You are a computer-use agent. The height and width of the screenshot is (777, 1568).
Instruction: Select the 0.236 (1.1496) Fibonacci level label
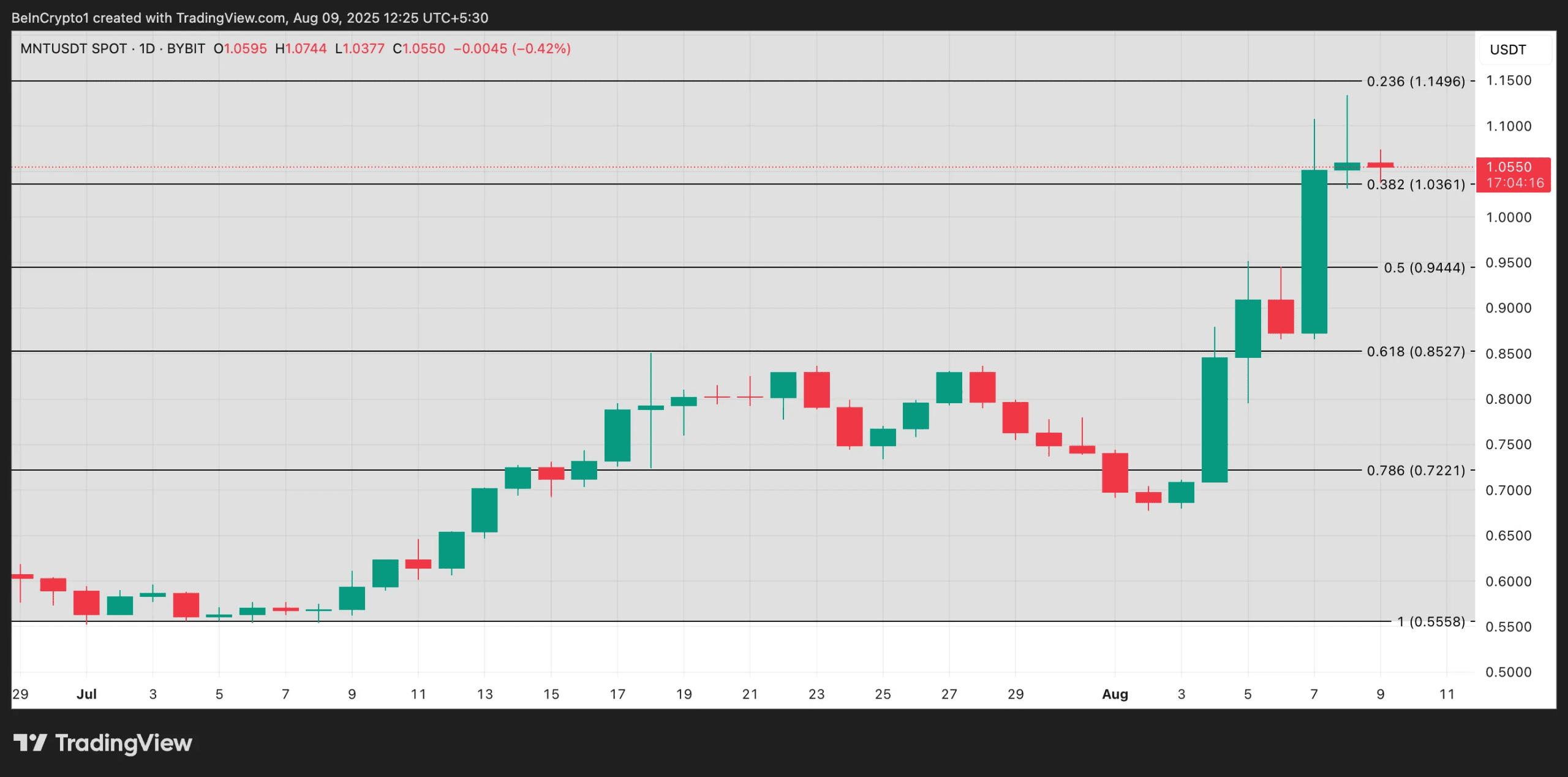coord(1415,81)
